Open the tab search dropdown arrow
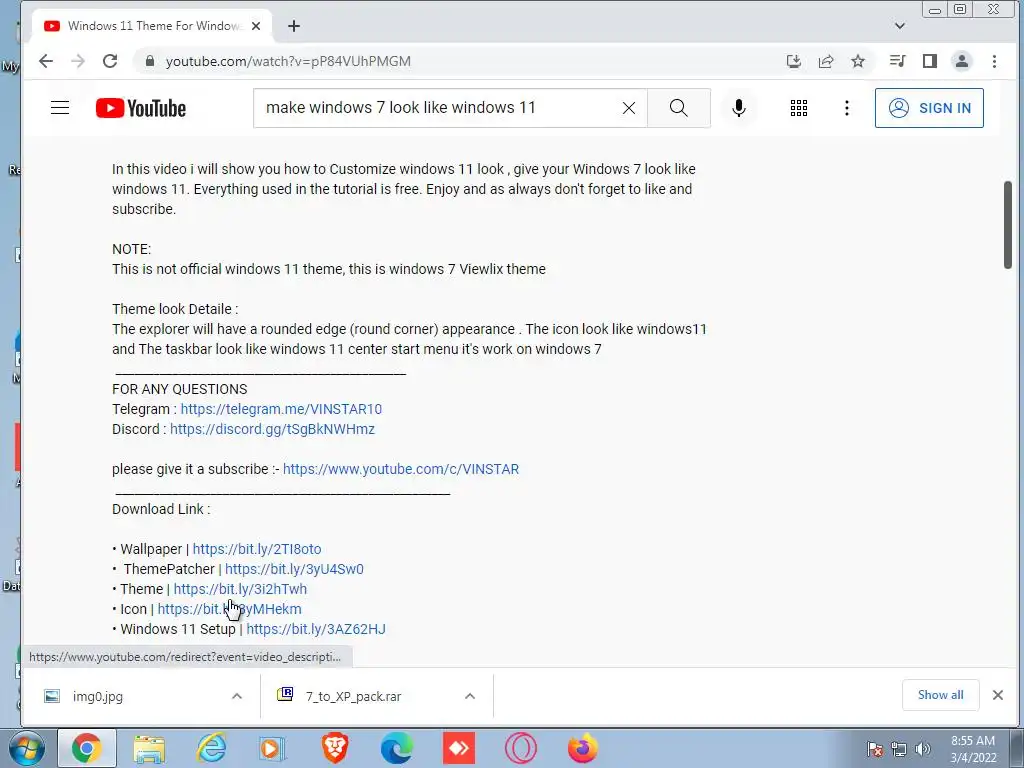The width and height of the screenshot is (1024, 768). [899, 26]
